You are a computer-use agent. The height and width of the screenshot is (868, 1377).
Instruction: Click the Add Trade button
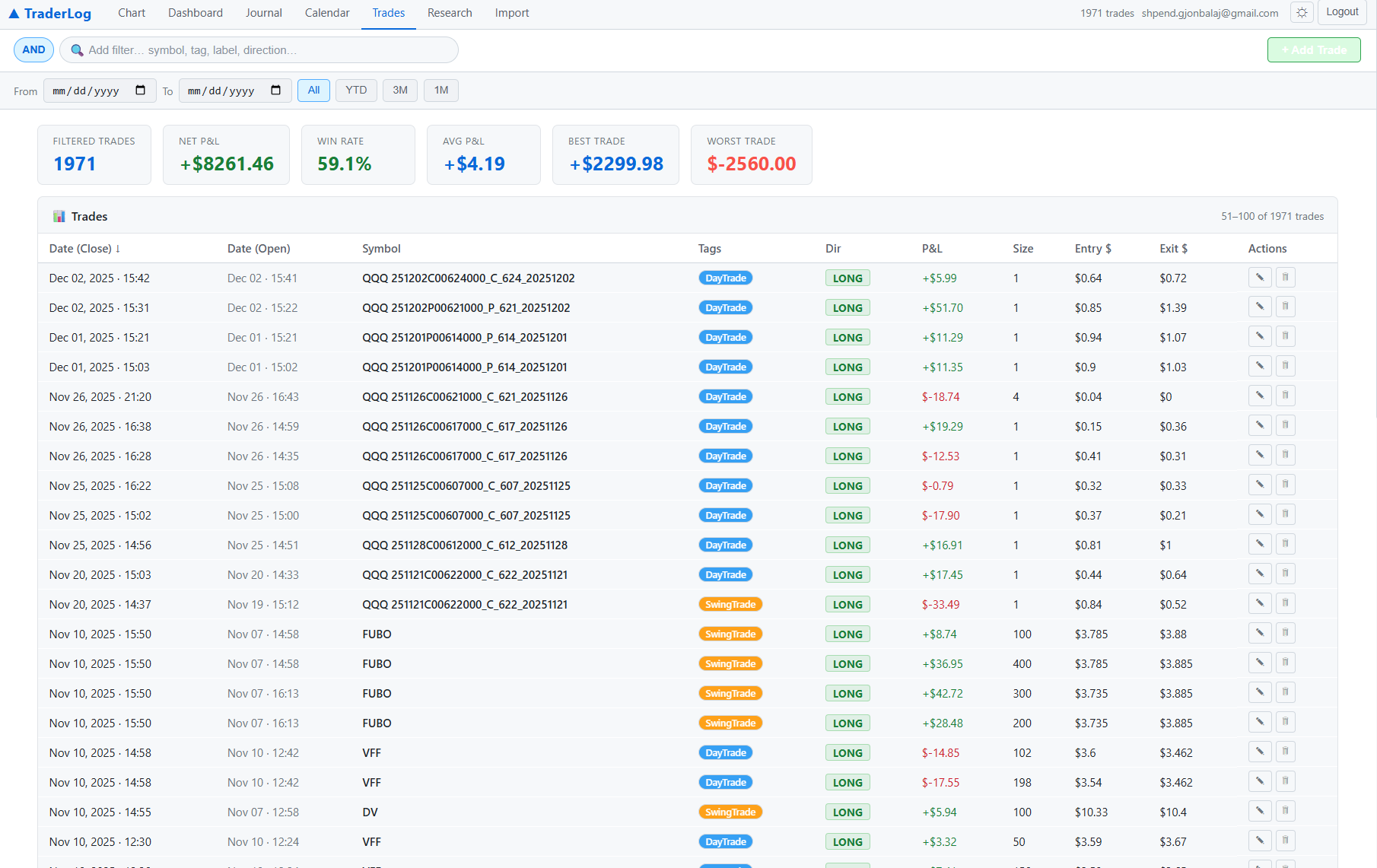point(1314,50)
